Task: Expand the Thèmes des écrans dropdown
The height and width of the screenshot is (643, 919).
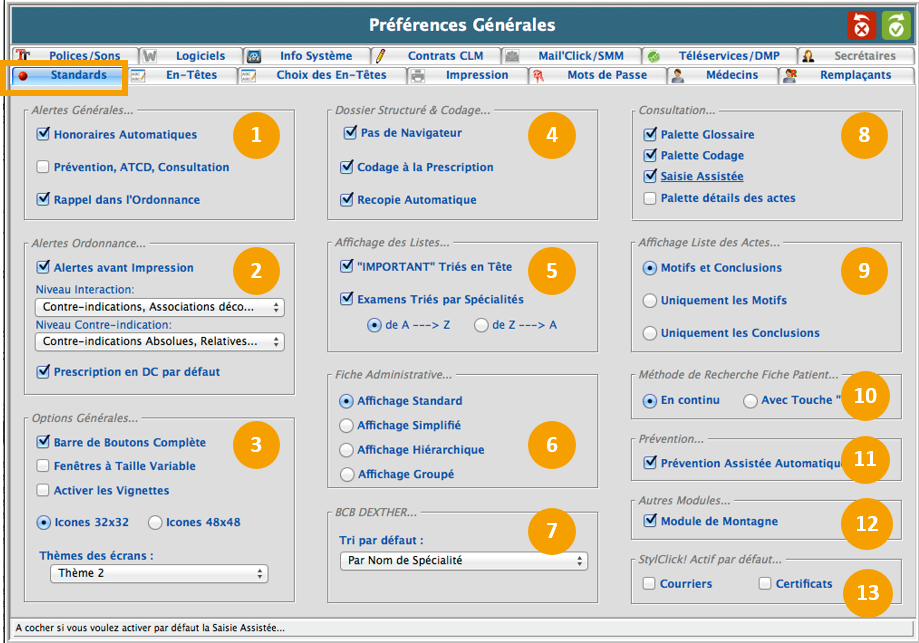Action: [x=159, y=574]
